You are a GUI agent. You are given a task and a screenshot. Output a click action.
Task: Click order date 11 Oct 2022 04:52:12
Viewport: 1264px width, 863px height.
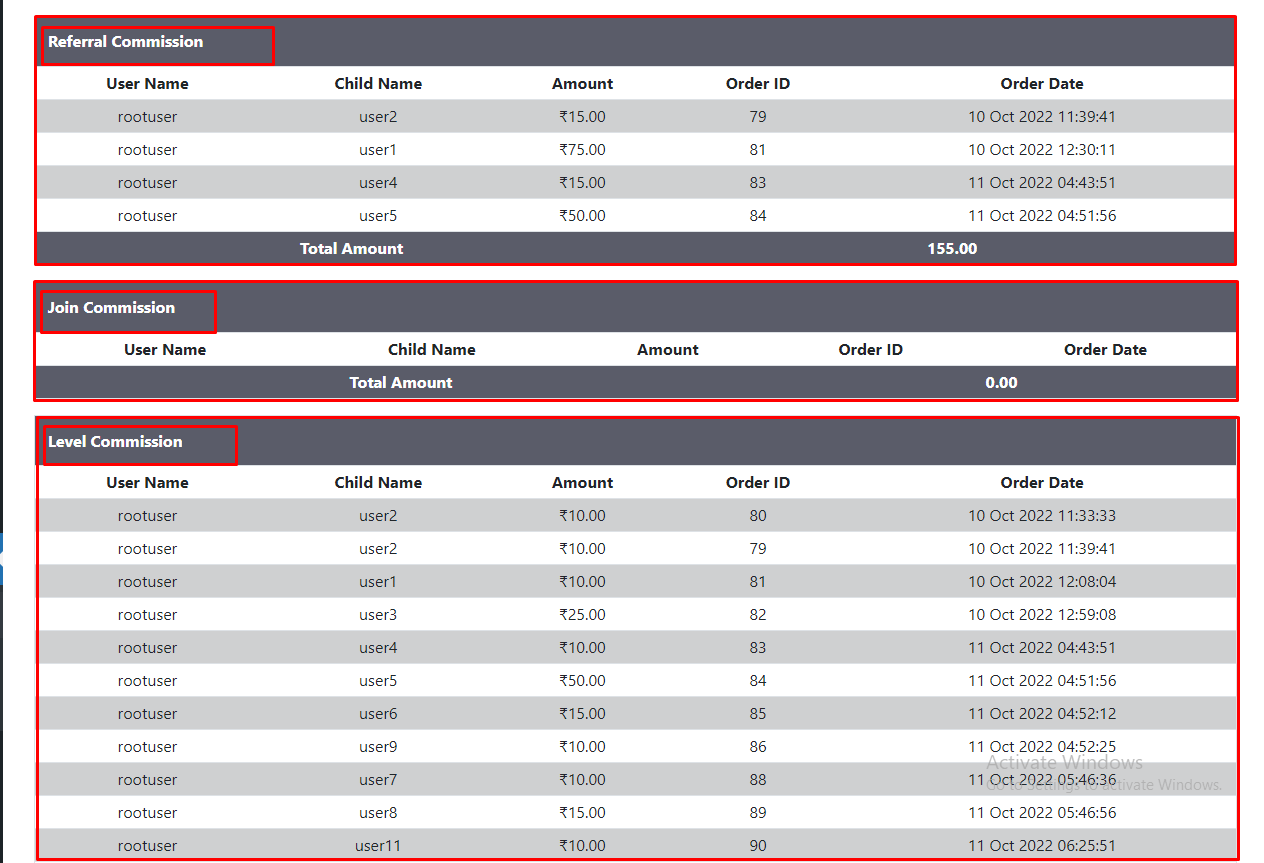coord(1042,714)
